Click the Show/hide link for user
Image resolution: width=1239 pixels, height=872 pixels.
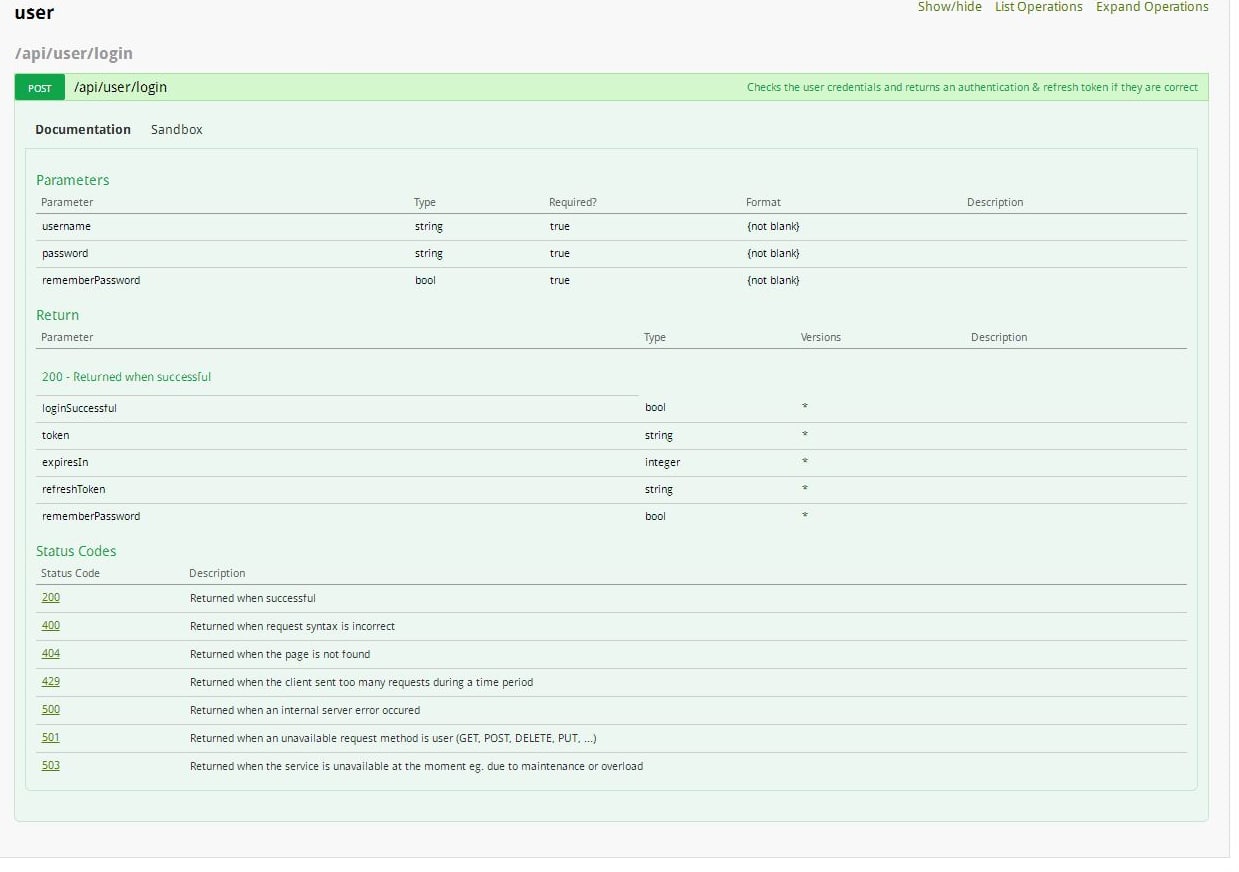click(949, 7)
